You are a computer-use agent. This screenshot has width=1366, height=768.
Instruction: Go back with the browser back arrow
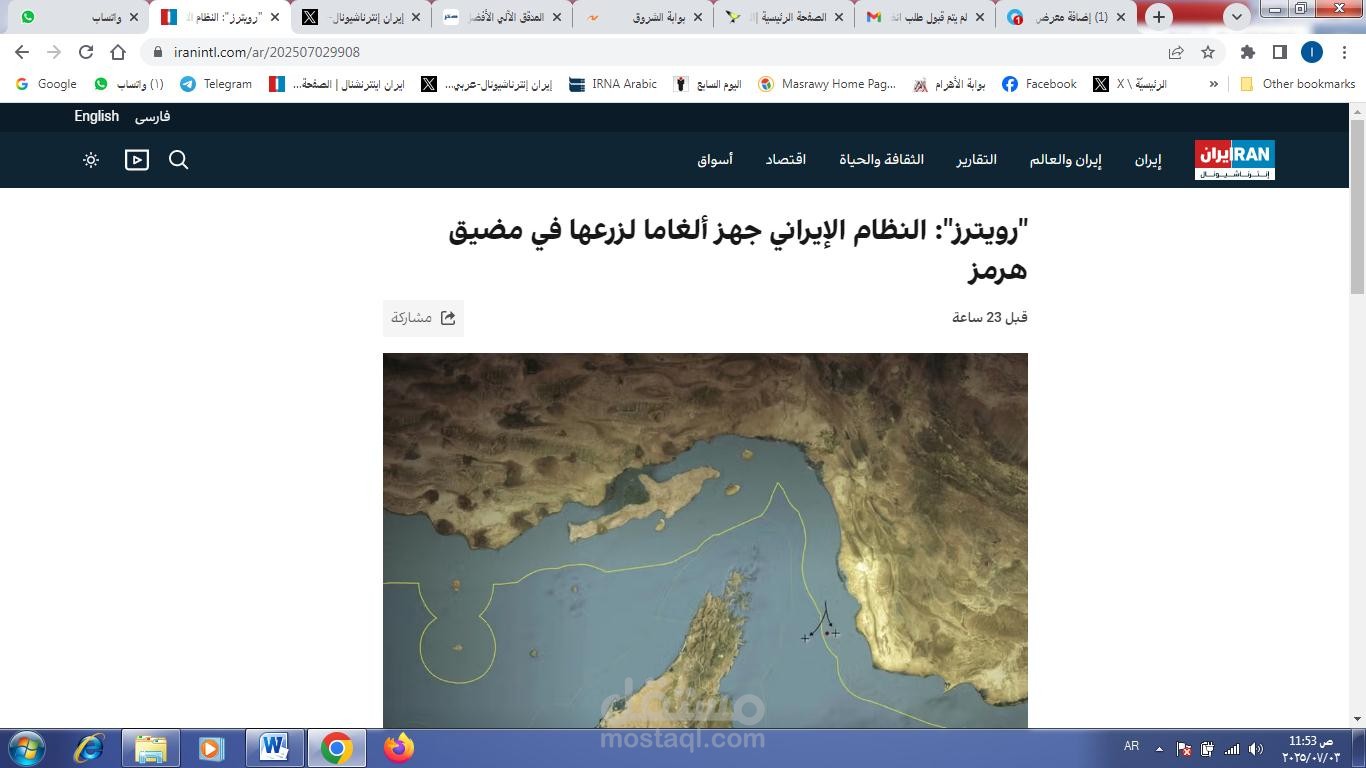[22, 52]
